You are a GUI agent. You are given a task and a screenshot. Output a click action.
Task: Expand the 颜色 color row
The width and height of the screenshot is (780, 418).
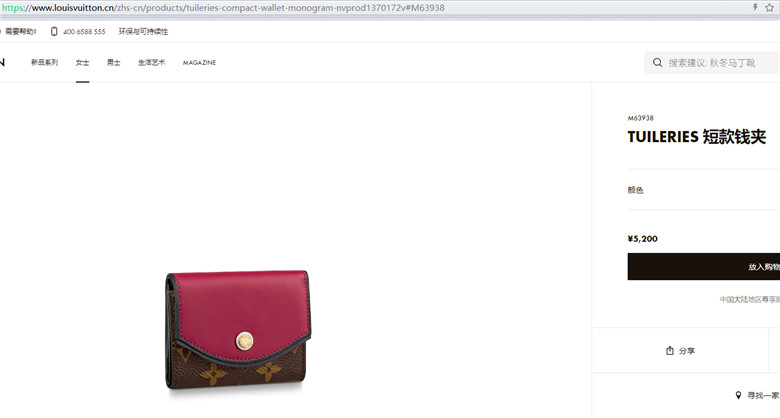click(x=703, y=190)
